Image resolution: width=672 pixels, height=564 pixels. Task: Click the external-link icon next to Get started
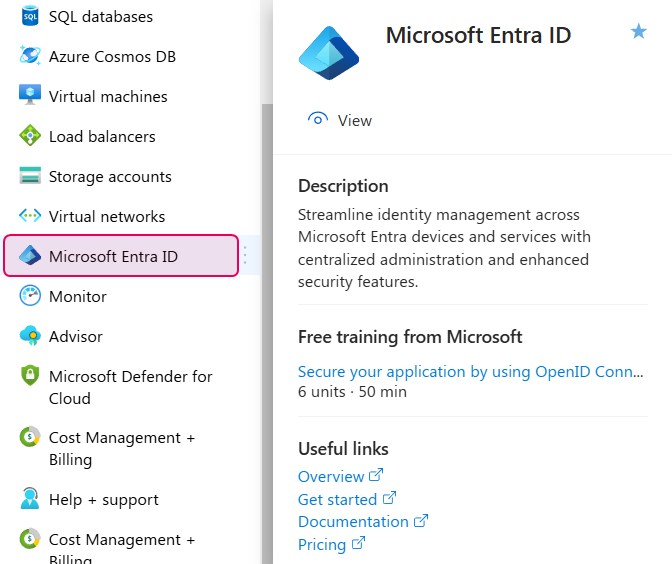click(389, 498)
